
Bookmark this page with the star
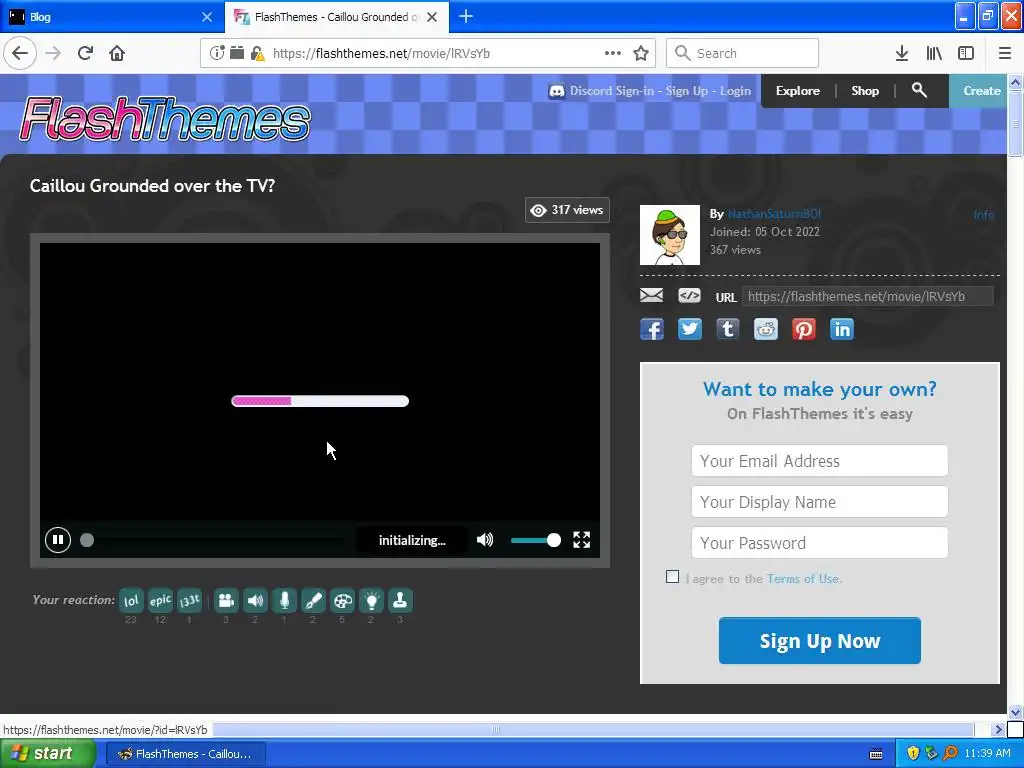[641, 53]
